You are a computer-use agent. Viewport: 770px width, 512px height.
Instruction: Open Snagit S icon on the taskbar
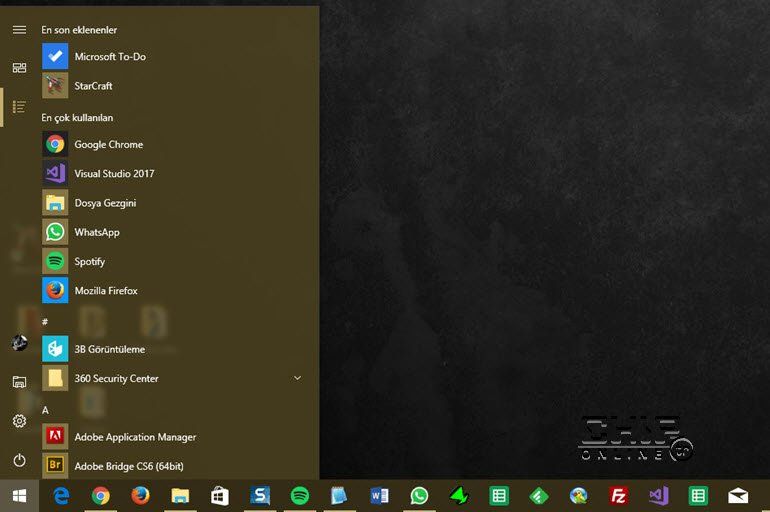pos(260,496)
